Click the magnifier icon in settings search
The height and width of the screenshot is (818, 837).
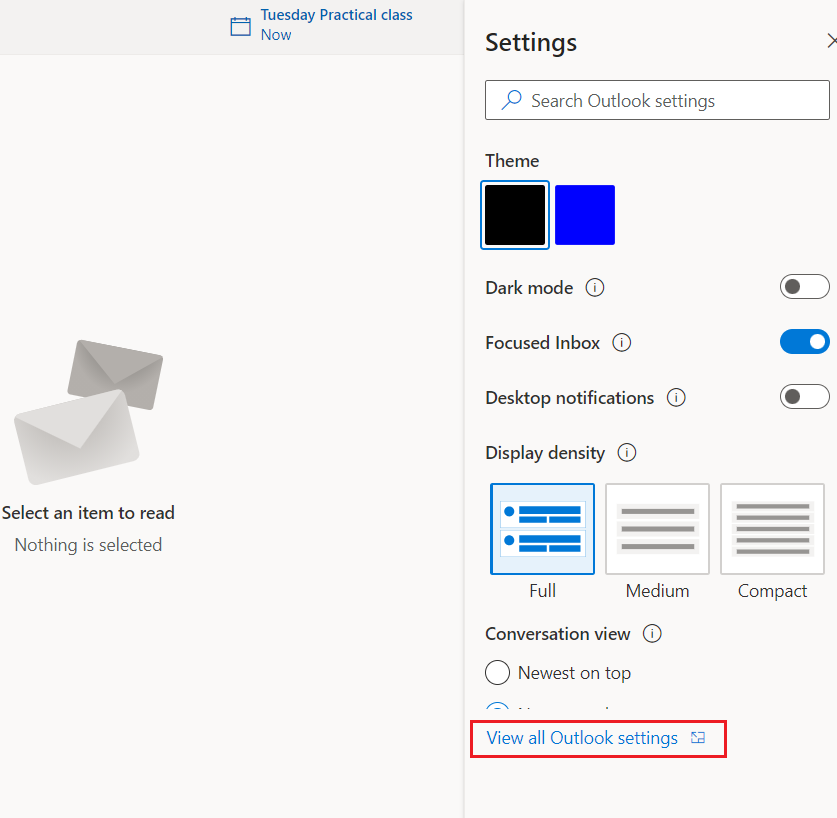(511, 100)
